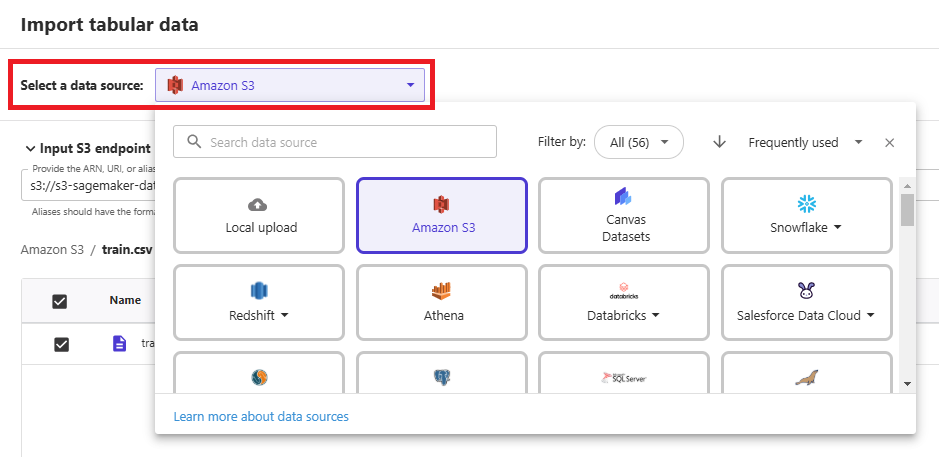Click the S3 endpoint URI input field

(89, 186)
